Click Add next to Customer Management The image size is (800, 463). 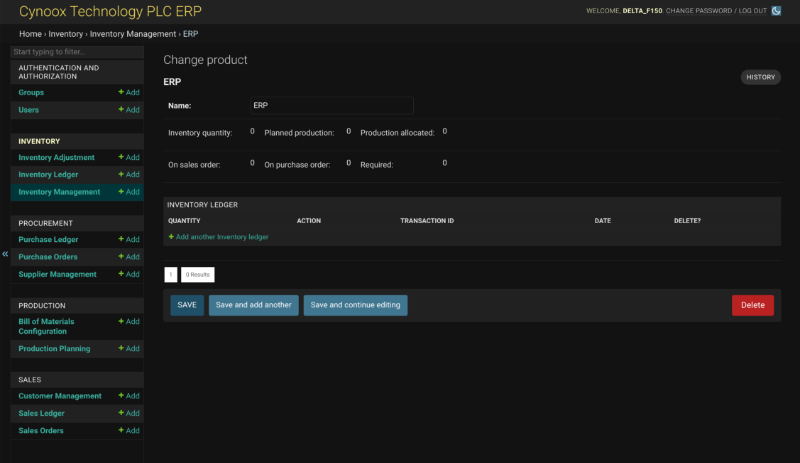pyautogui.click(x=129, y=396)
